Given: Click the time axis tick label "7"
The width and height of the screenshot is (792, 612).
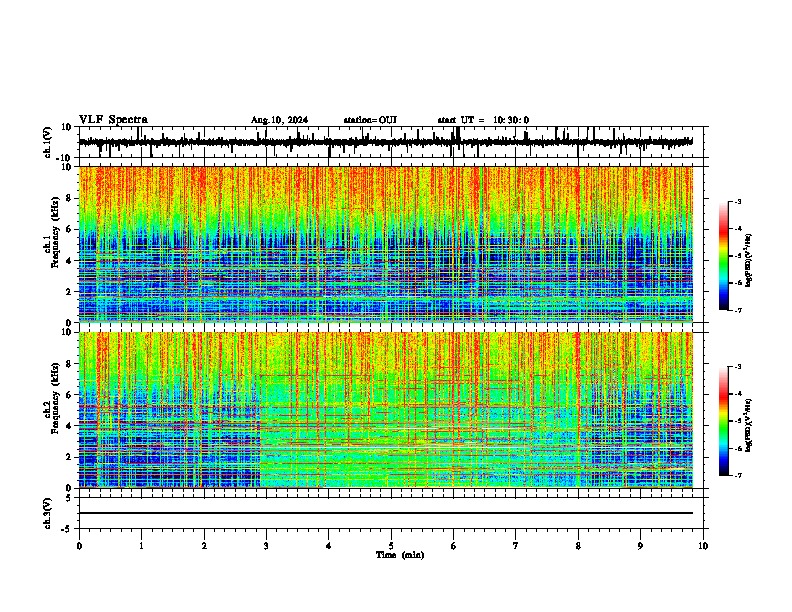Looking at the screenshot, I should (x=516, y=546).
